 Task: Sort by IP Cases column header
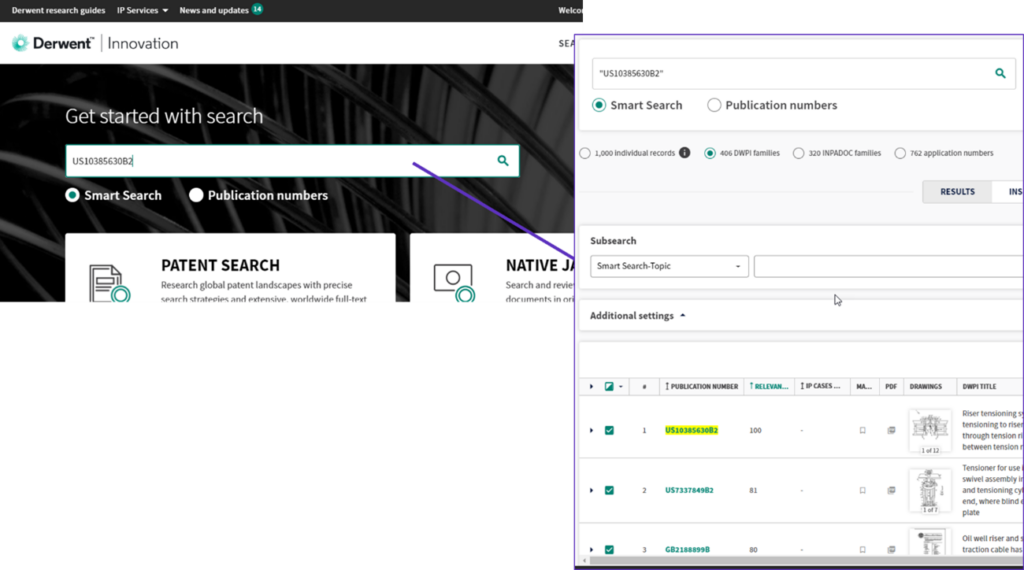[820, 387]
